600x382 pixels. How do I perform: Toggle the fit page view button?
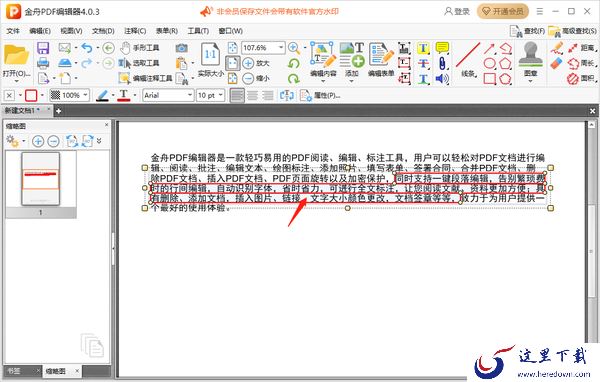[x=233, y=63]
